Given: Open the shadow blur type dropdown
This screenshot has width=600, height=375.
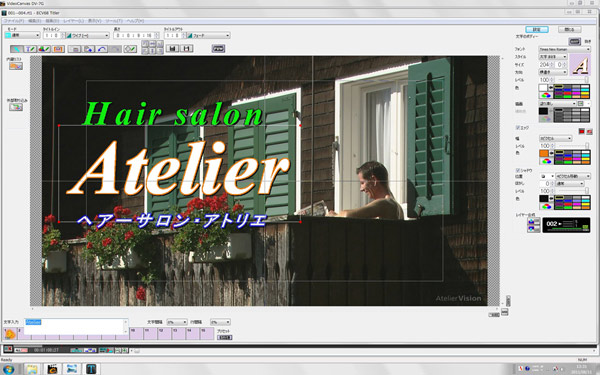Looking at the screenshot, I should tap(570, 184).
